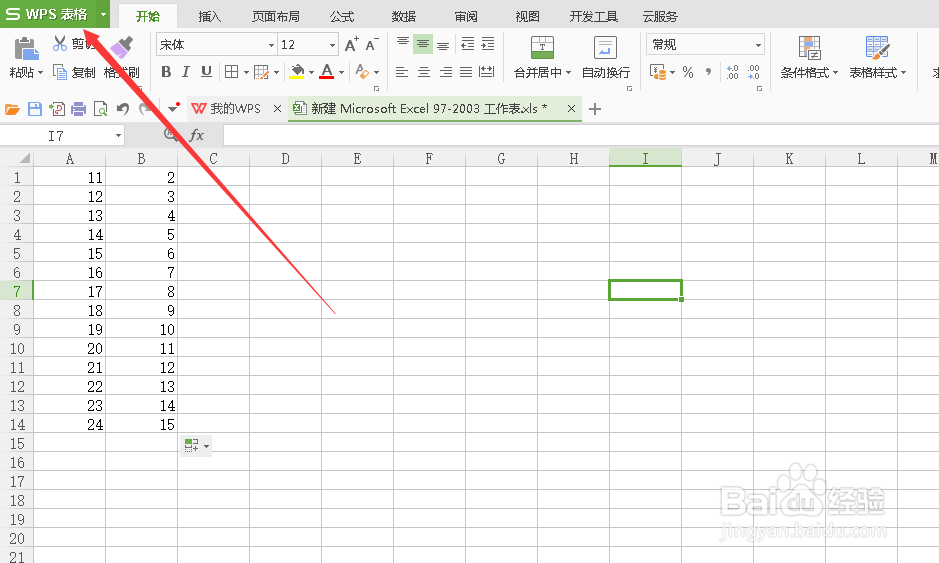This screenshot has width=939, height=563.
Task: Open the number format dropdown showing 常规
Action: 758,45
